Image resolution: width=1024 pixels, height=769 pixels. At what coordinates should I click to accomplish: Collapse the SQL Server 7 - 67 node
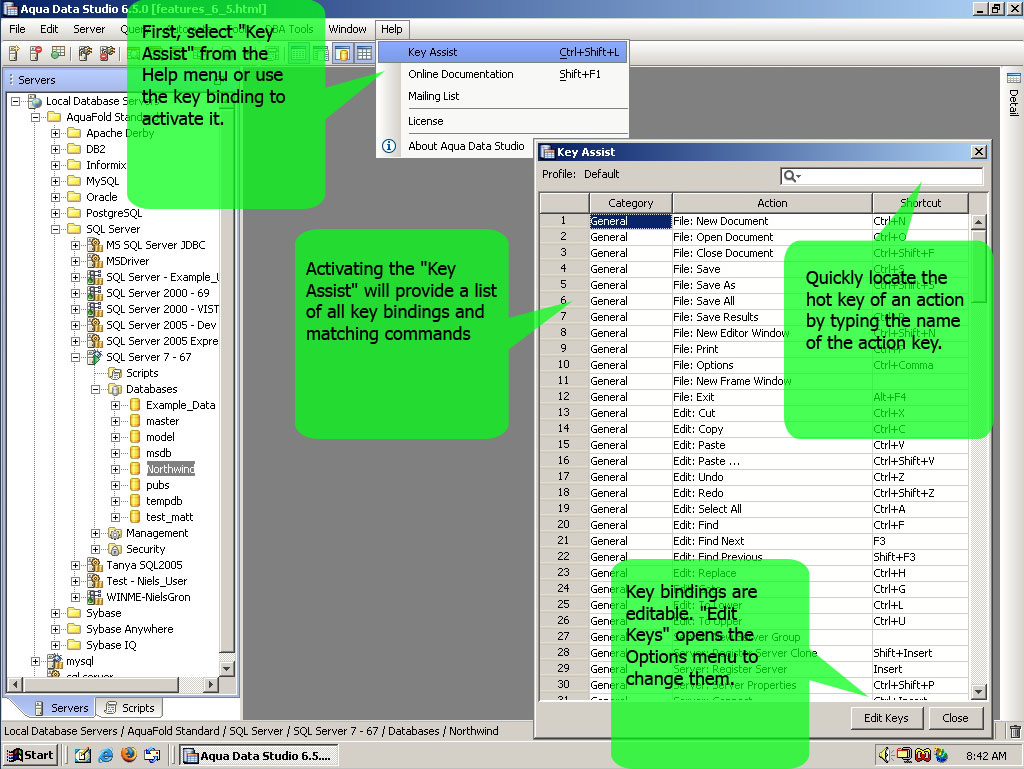click(x=76, y=357)
